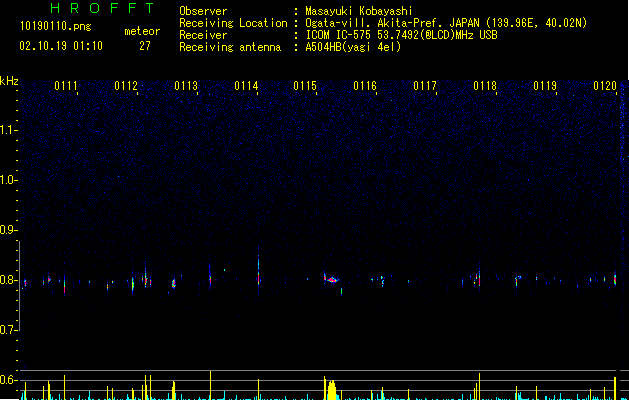Click time marker 0111
629x400 pixels.
(65, 86)
